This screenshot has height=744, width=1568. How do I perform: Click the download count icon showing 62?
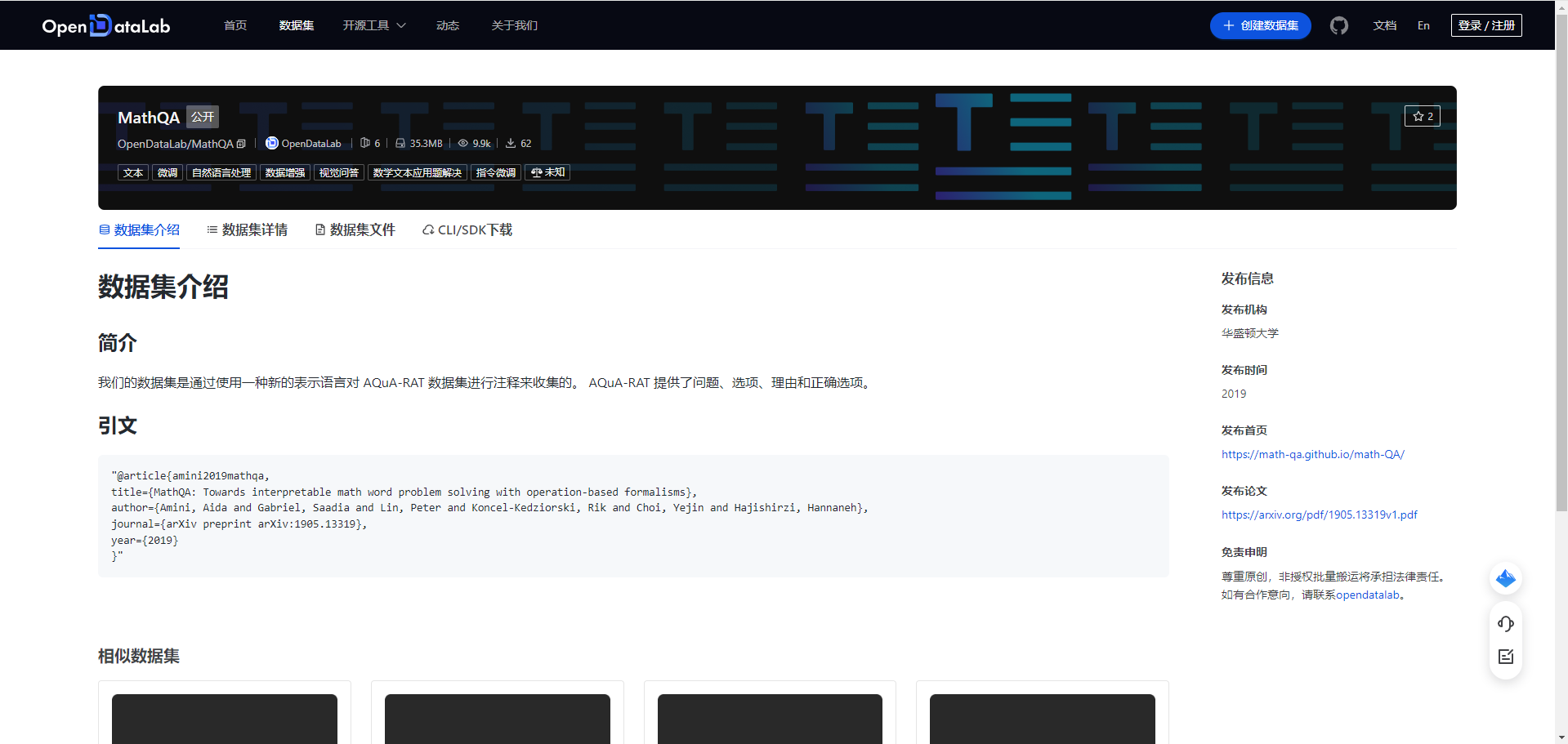click(x=508, y=143)
